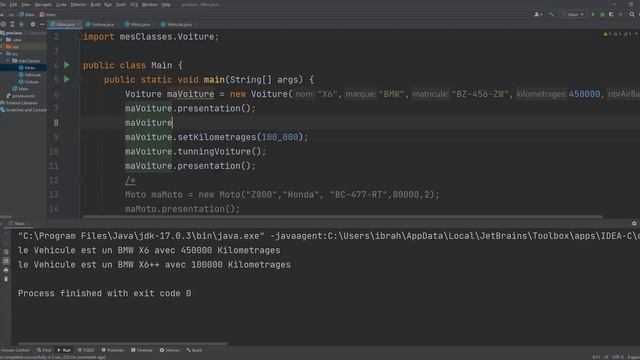Open the Navigate menu
Viewport: 640px width, 360px height.
(43, 4)
